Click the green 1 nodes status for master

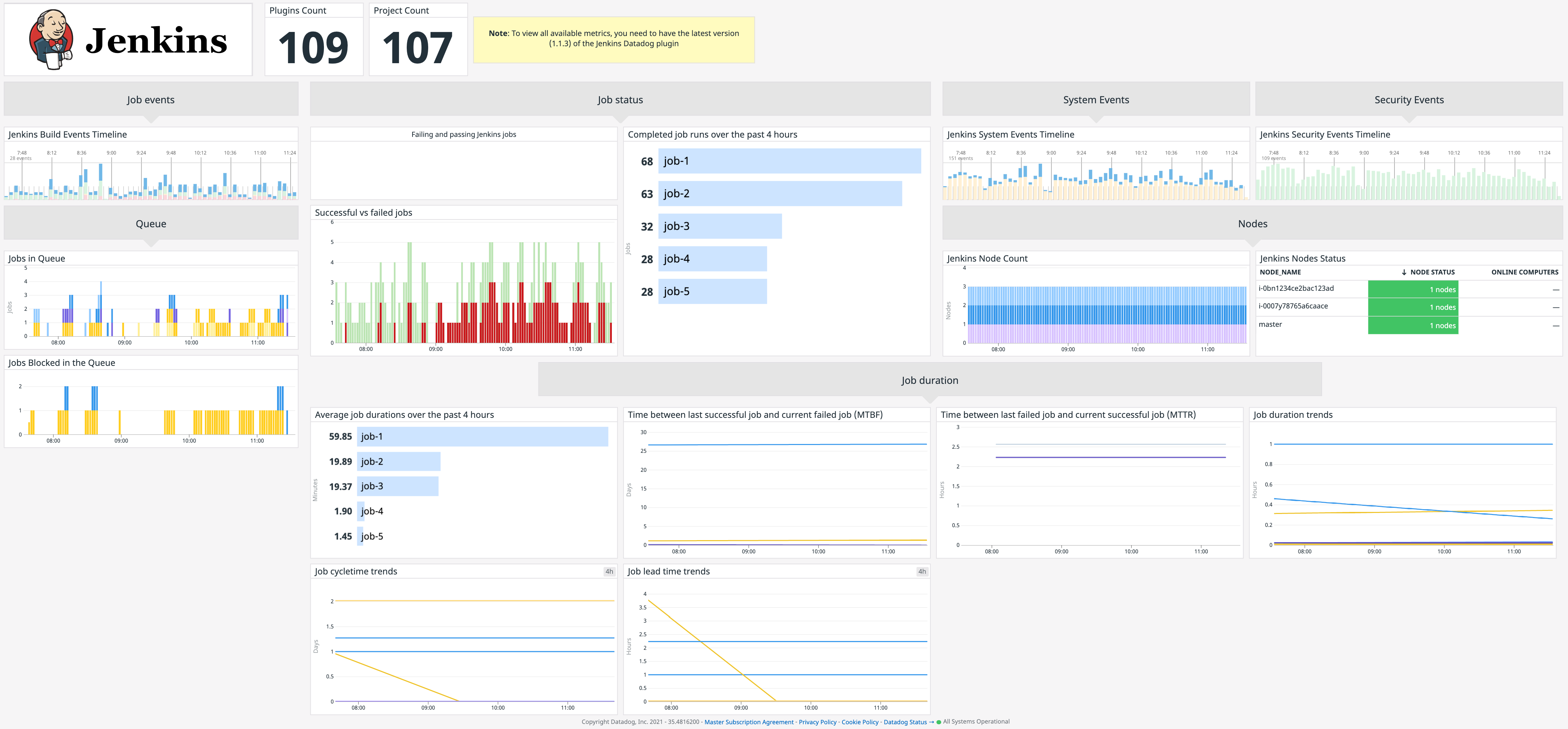[x=1413, y=325]
